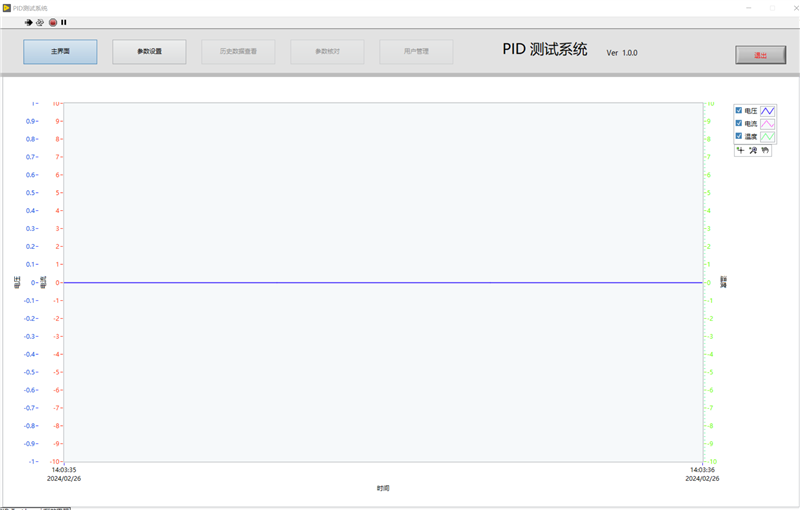Image resolution: width=800 pixels, height=510 pixels.
Task: Click the 历史数据查看 button
Action: click(x=238, y=51)
